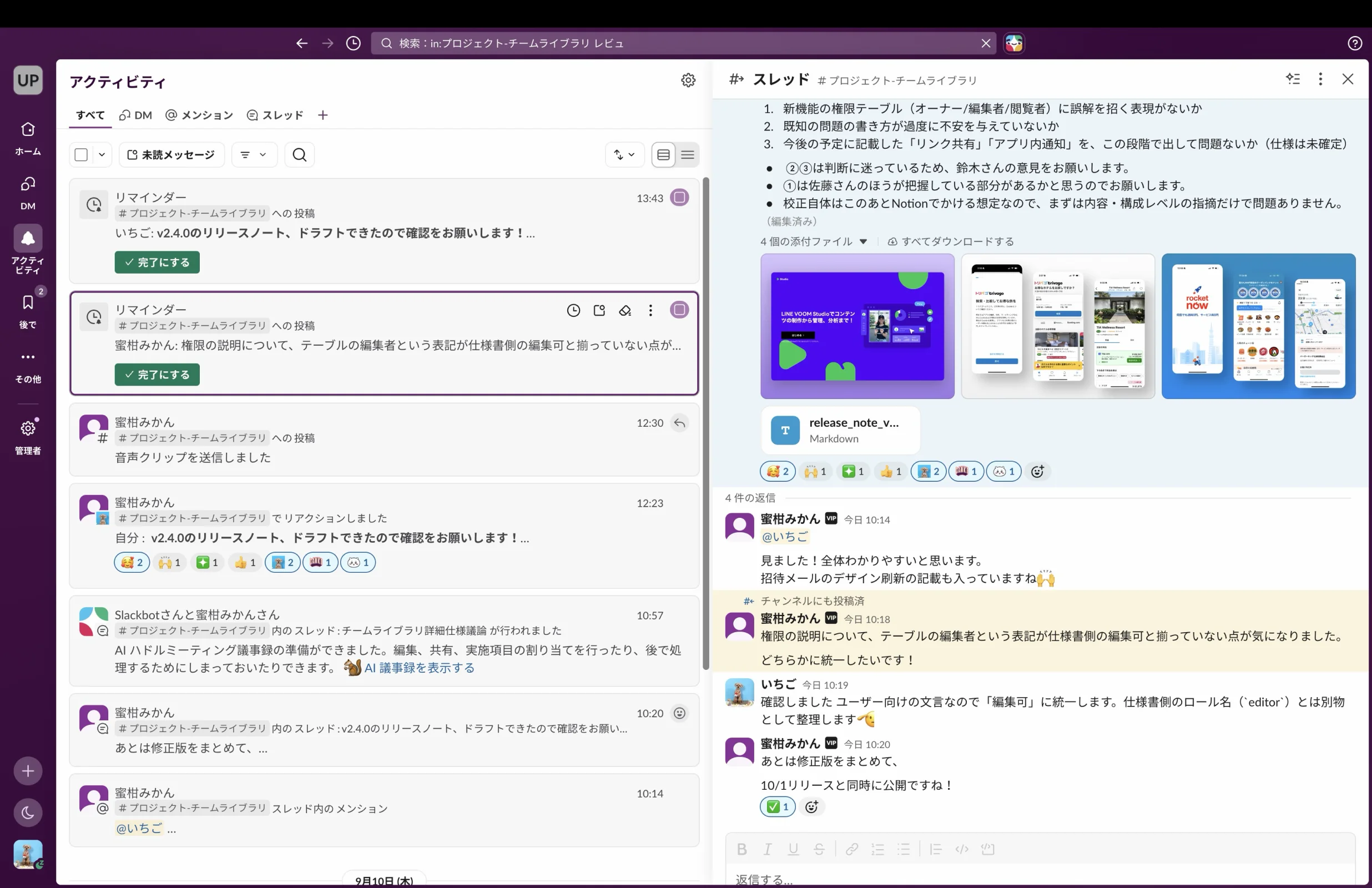The image size is (1372, 888).
Task: Open the Slack AI colorful icon
Action: coord(1014,43)
